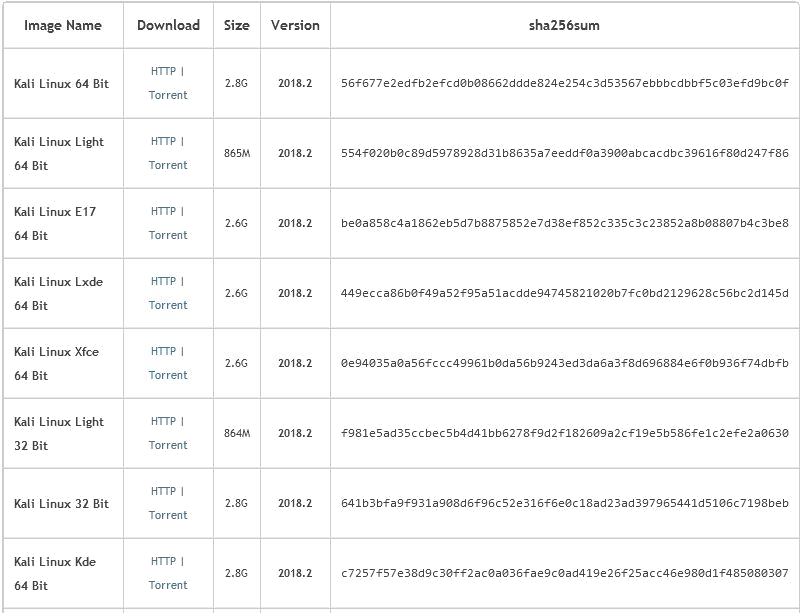Viewport: 803px width, 613px height.
Task: Open HTTP download for Kali Linux E17
Action: [163, 212]
